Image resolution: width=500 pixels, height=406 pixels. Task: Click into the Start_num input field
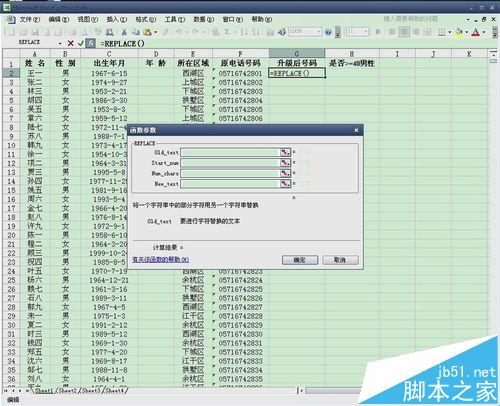pos(230,163)
